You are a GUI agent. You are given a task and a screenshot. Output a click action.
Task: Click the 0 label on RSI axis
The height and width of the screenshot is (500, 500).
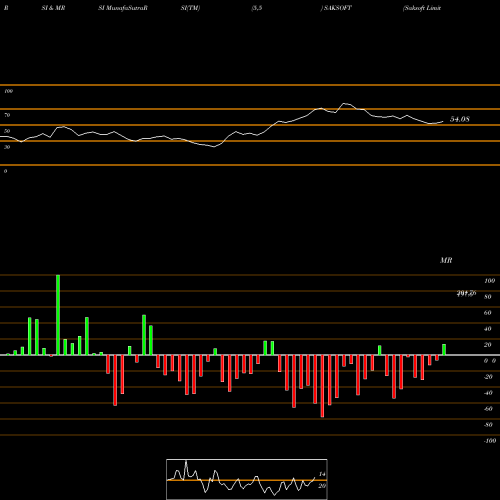(5, 171)
